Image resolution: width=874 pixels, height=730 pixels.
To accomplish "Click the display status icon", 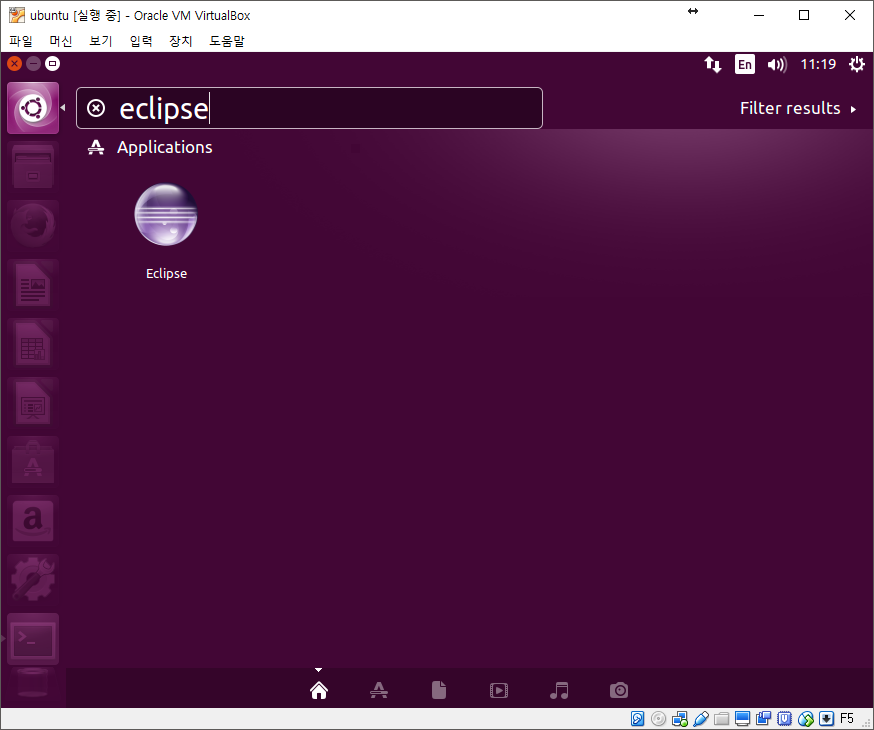I will pyautogui.click(x=742, y=719).
